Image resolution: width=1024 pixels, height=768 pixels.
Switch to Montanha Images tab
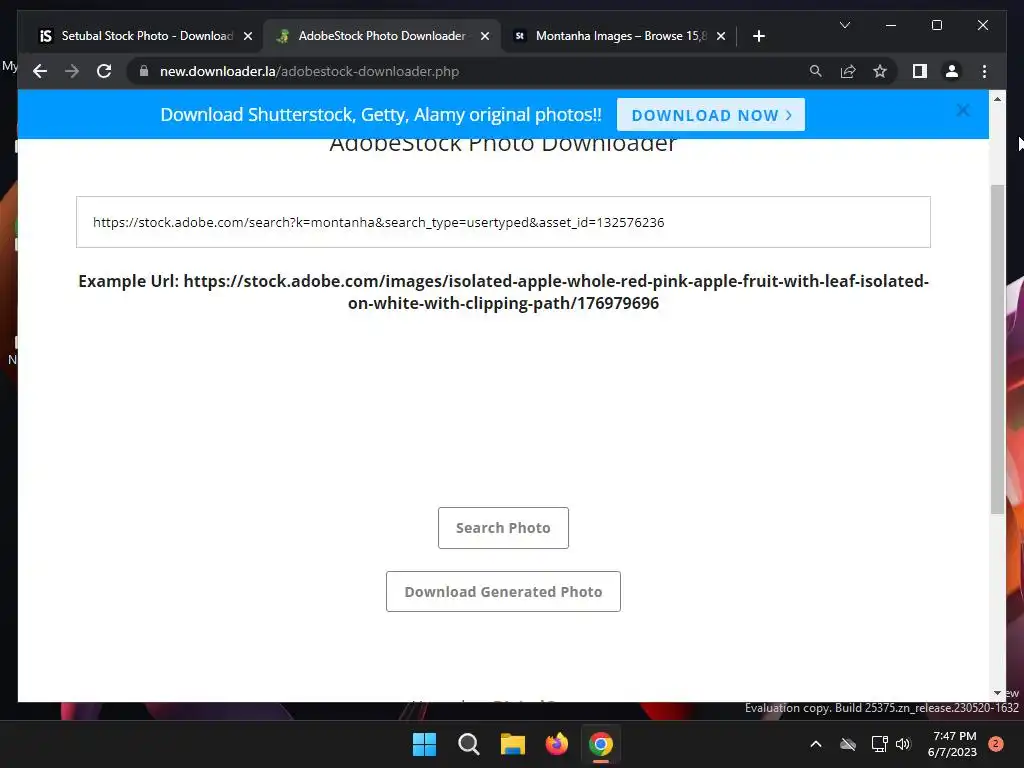click(x=620, y=36)
